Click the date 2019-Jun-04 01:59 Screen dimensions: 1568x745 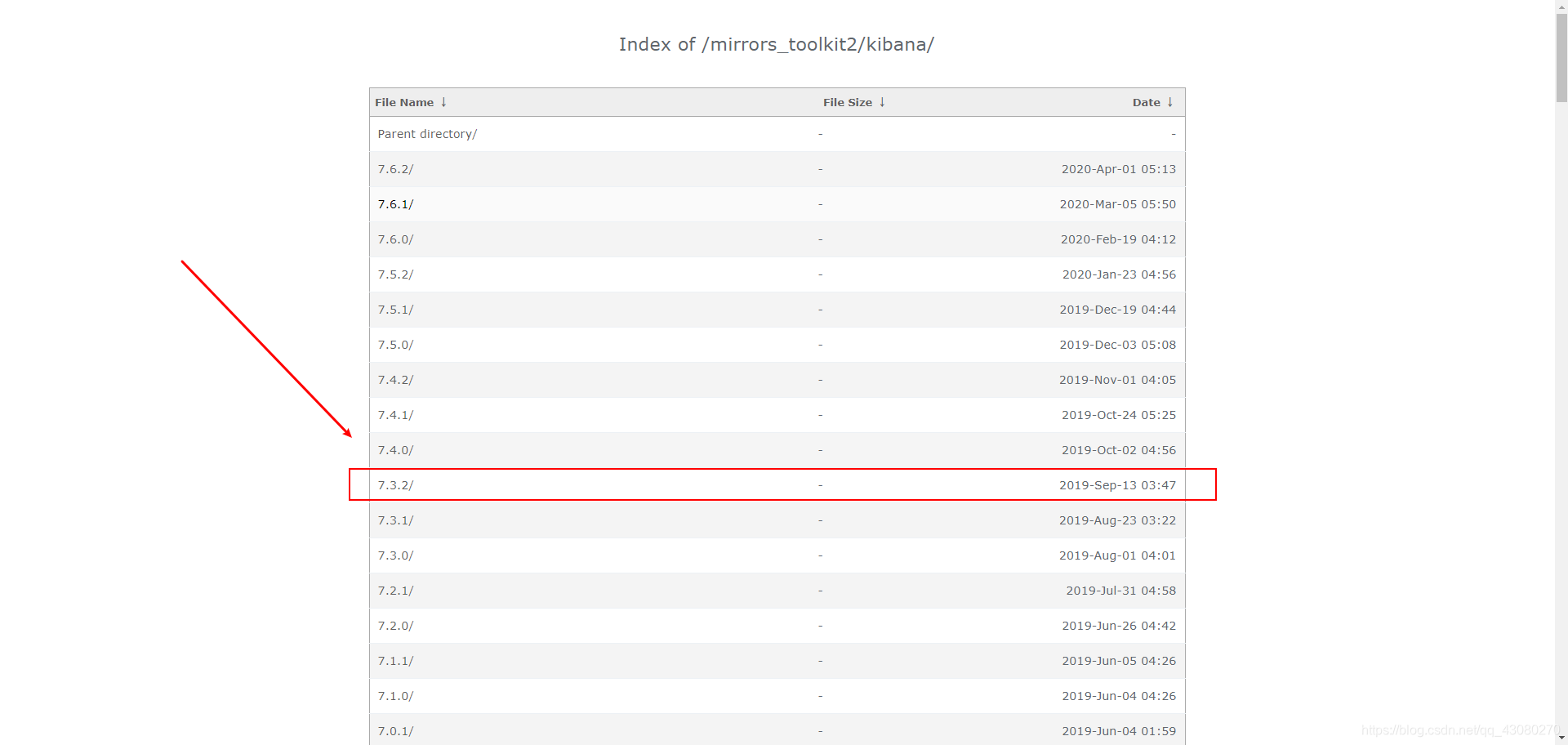(x=1119, y=731)
